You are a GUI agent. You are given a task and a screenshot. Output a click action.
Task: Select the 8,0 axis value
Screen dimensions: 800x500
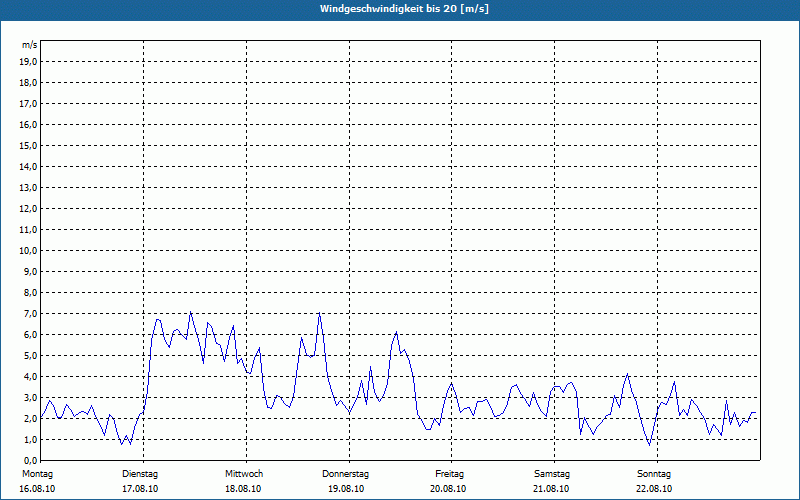(x=31, y=293)
